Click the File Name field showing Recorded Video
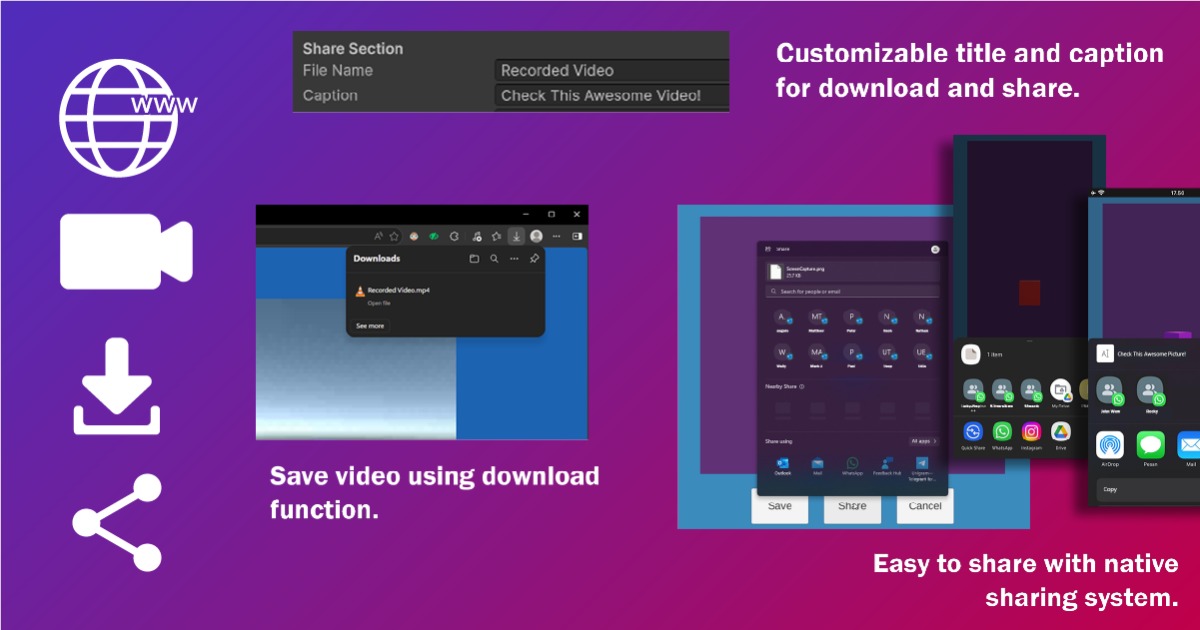Image resolution: width=1200 pixels, height=630 pixels. 611,70
